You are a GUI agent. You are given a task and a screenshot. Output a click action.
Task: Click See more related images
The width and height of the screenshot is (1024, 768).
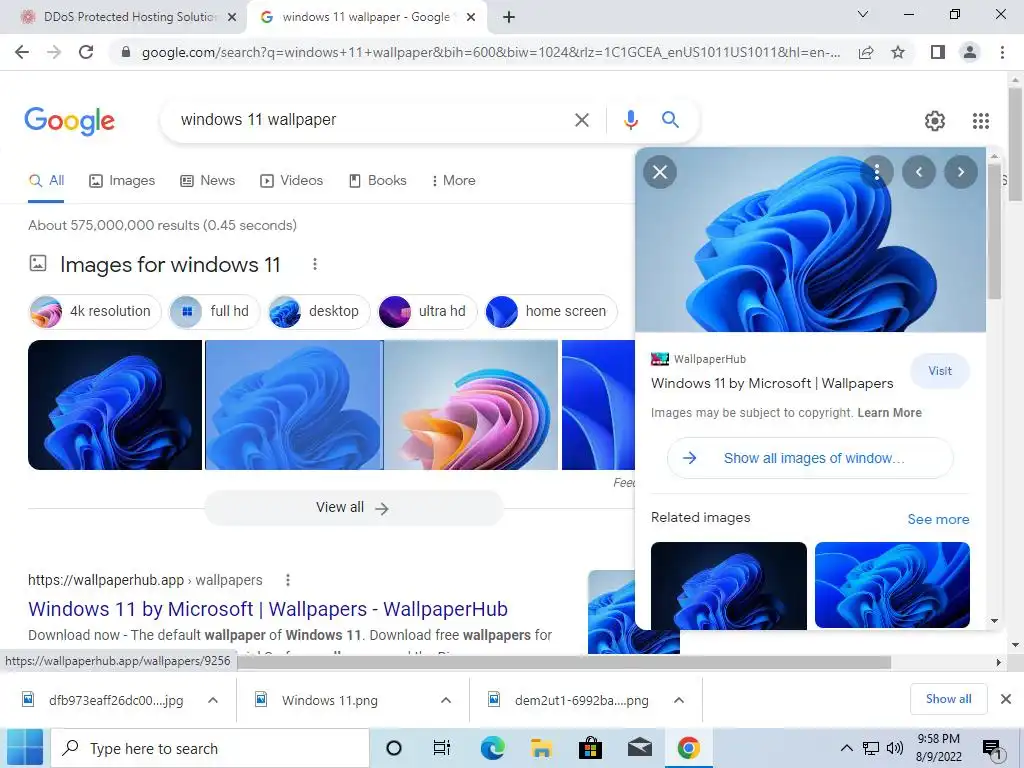coord(938,519)
